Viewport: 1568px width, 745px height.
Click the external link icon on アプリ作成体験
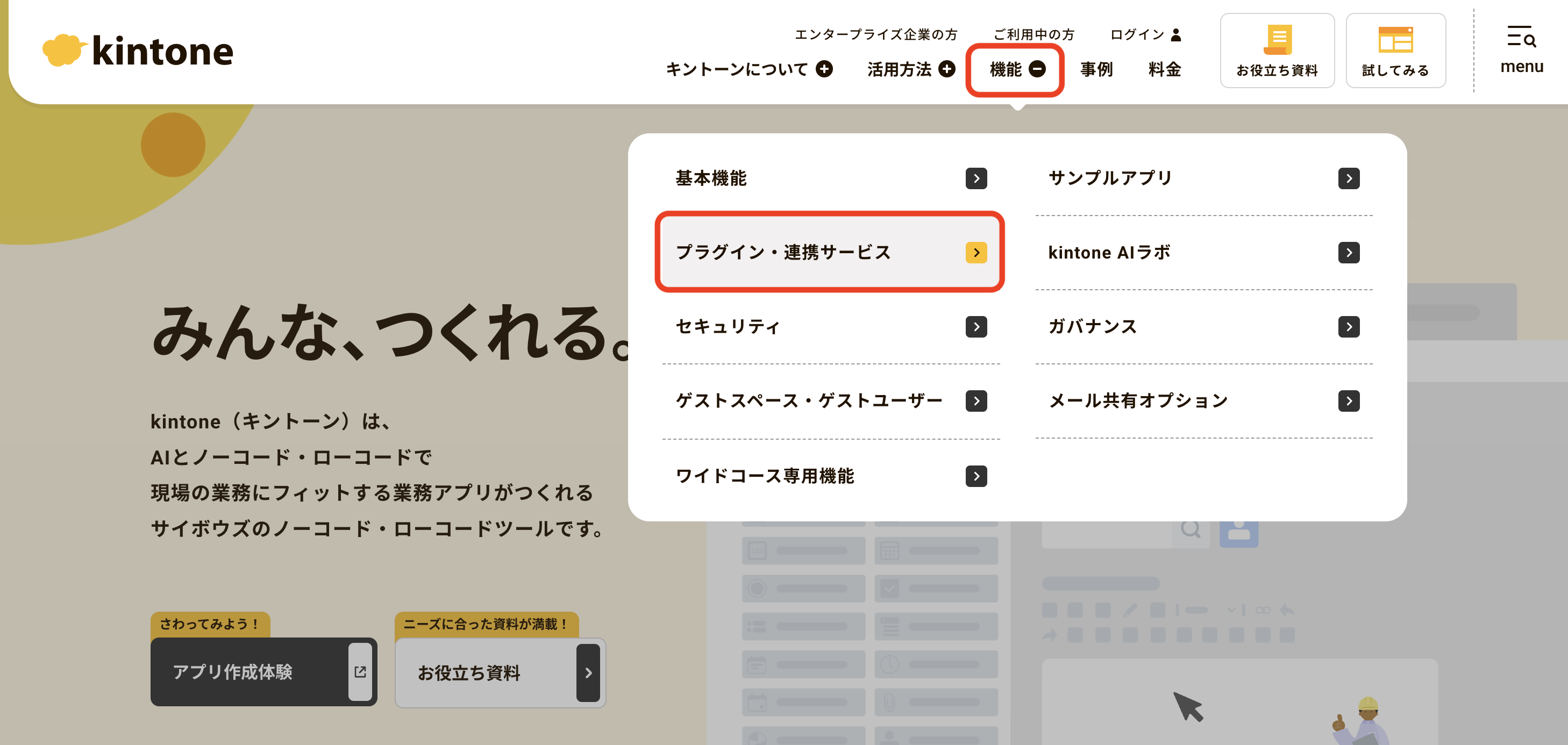[360, 672]
